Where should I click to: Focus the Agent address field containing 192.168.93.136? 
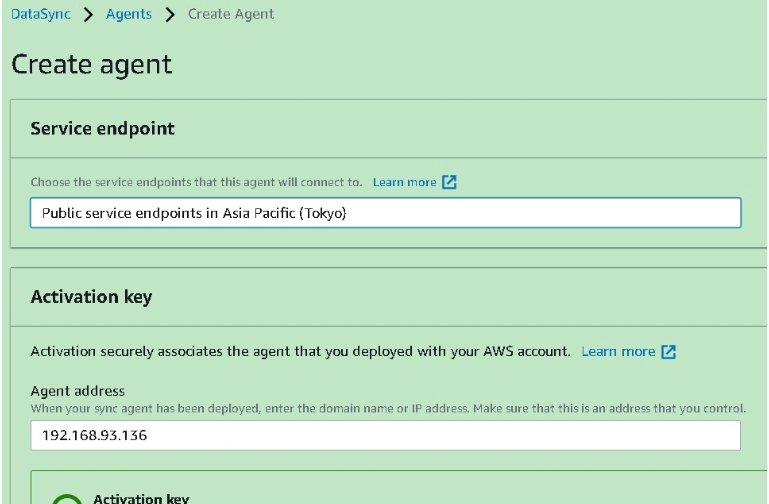pos(385,435)
